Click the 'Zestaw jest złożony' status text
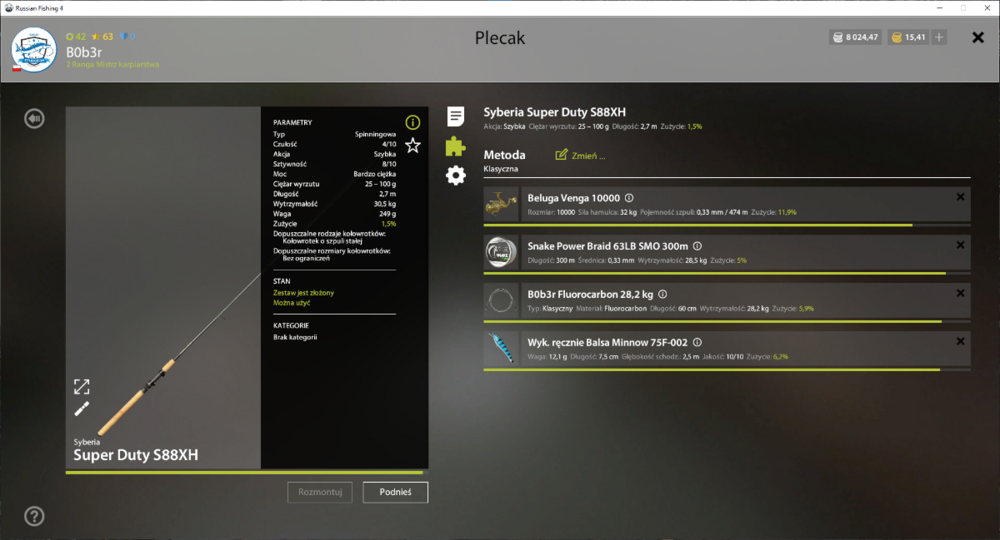This screenshot has height=540, width=1000. tap(304, 293)
